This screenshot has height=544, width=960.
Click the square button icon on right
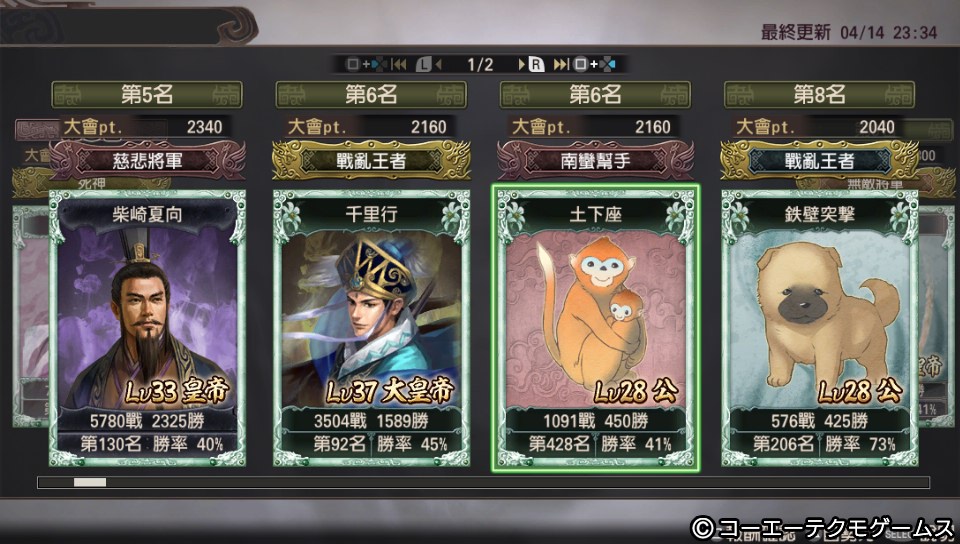580,64
